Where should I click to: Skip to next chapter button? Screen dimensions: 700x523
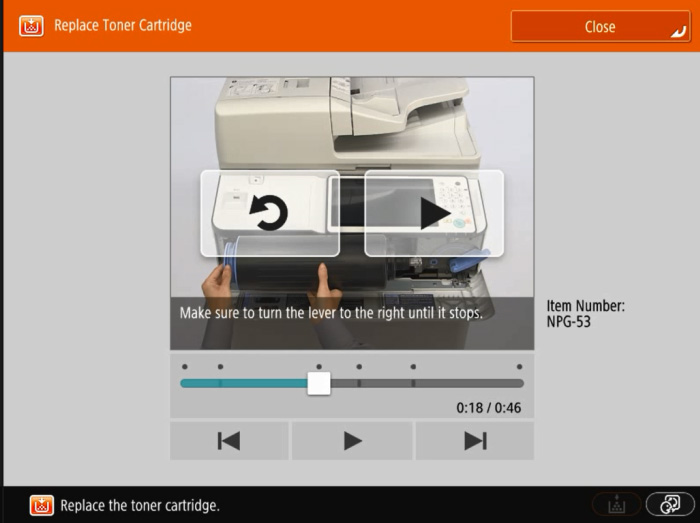[x=475, y=441]
